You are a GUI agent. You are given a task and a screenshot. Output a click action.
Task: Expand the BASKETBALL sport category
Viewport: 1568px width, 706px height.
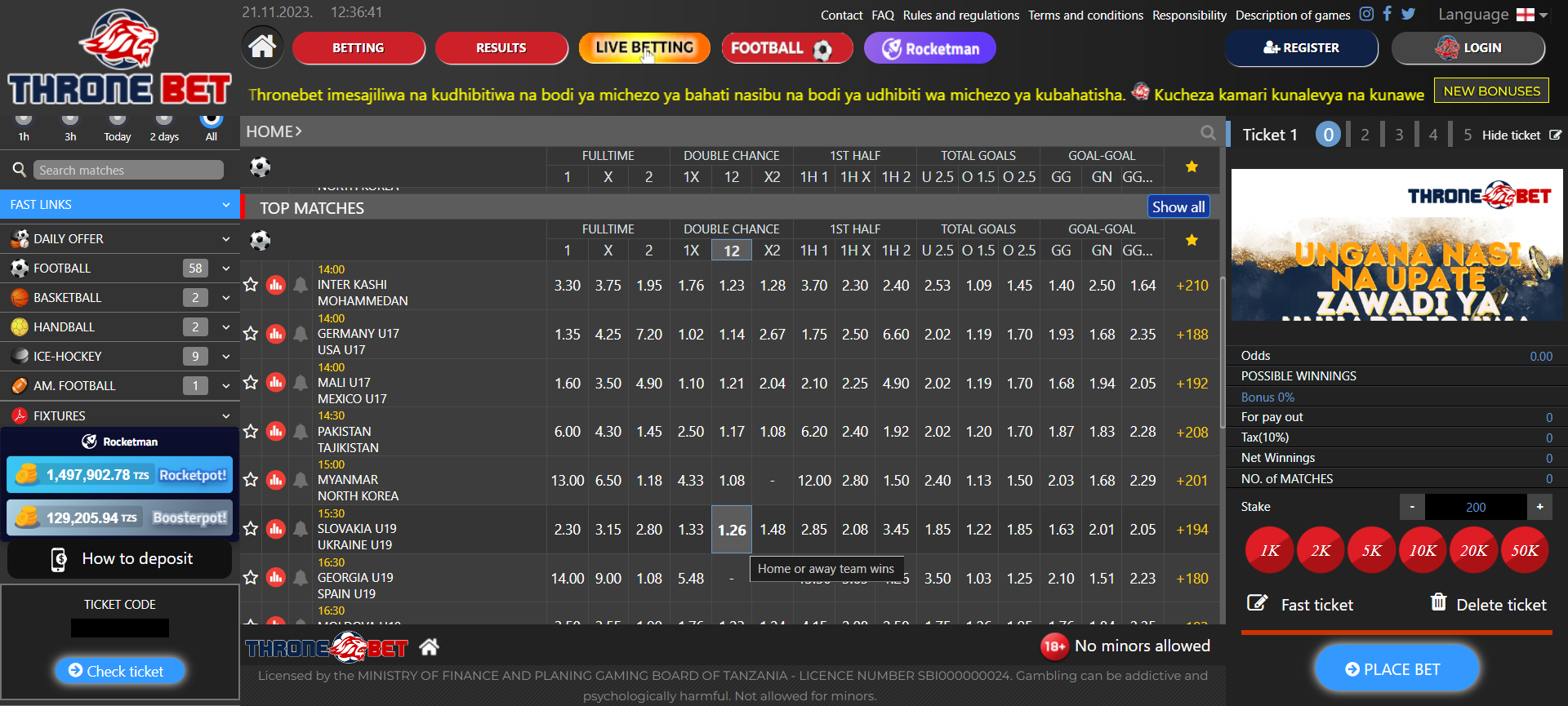coord(120,298)
